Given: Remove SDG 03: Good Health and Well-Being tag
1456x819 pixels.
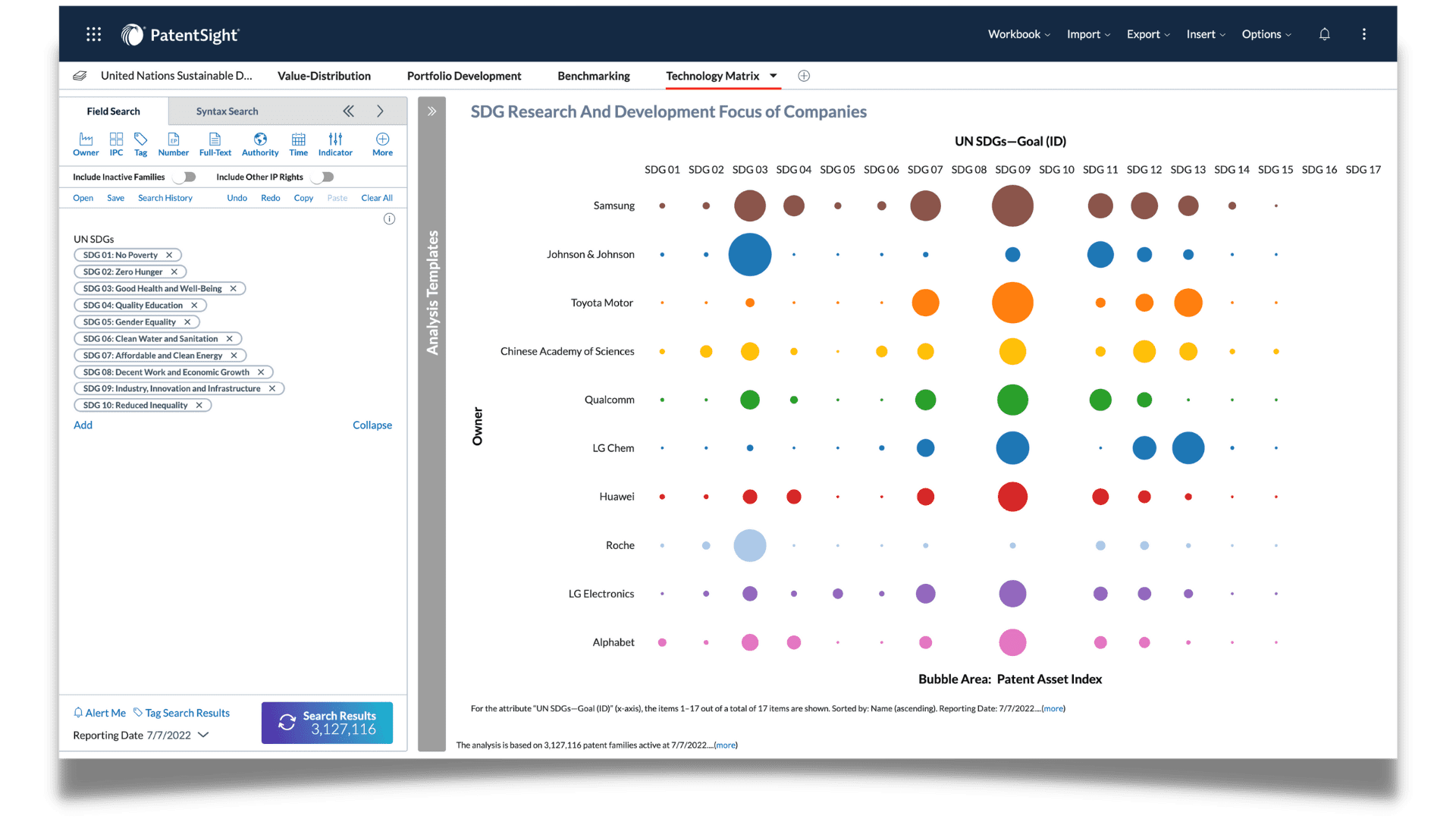Looking at the screenshot, I should 234,289.
